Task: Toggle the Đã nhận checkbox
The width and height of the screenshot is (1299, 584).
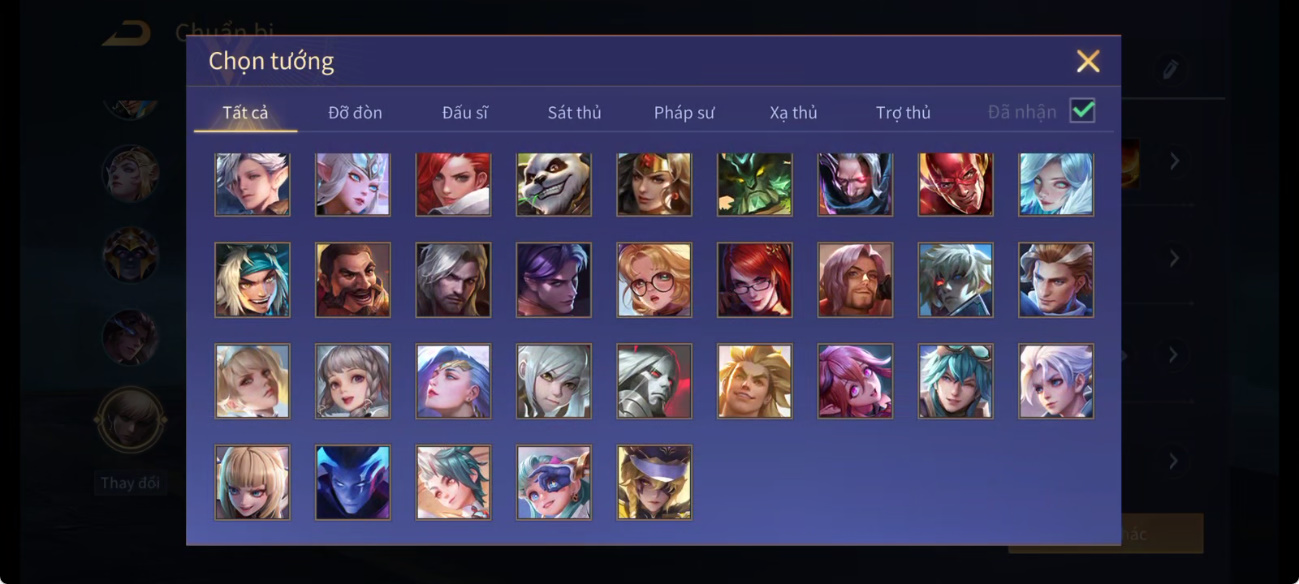Action: tap(1082, 111)
